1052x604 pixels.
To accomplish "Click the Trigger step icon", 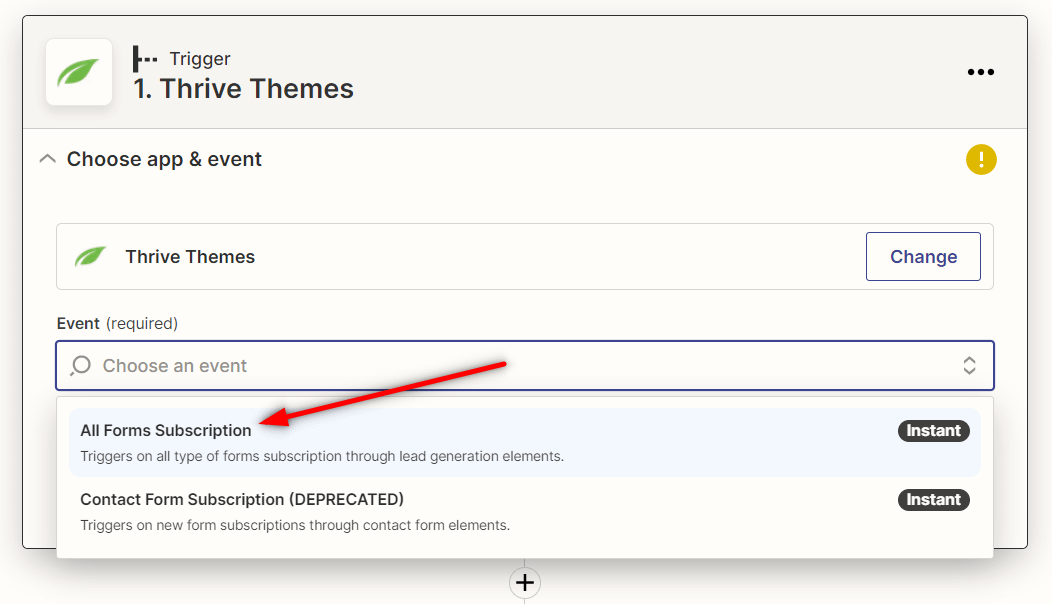I will click(146, 59).
